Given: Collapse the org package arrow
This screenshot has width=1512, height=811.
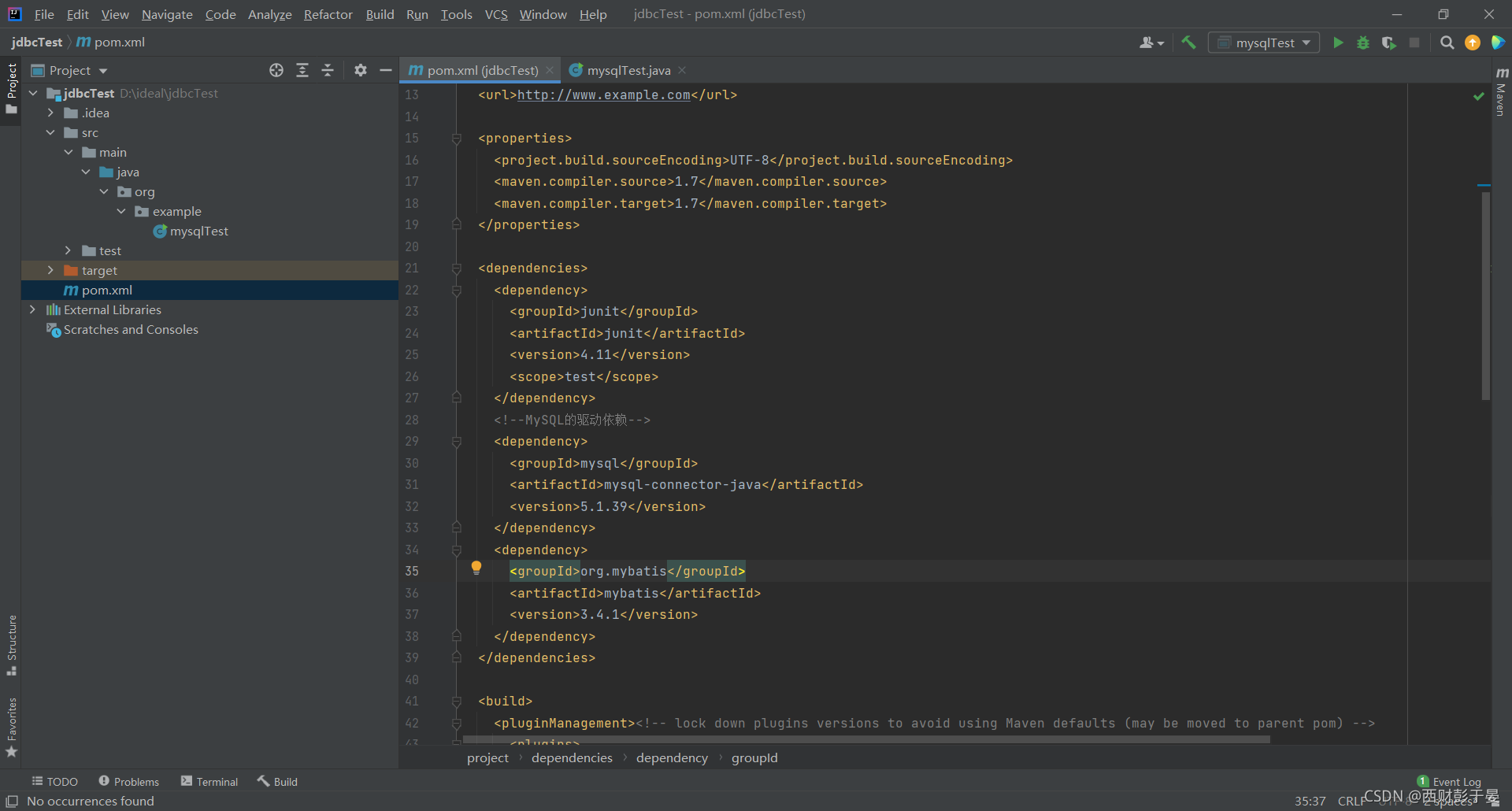Looking at the screenshot, I should coord(104,191).
